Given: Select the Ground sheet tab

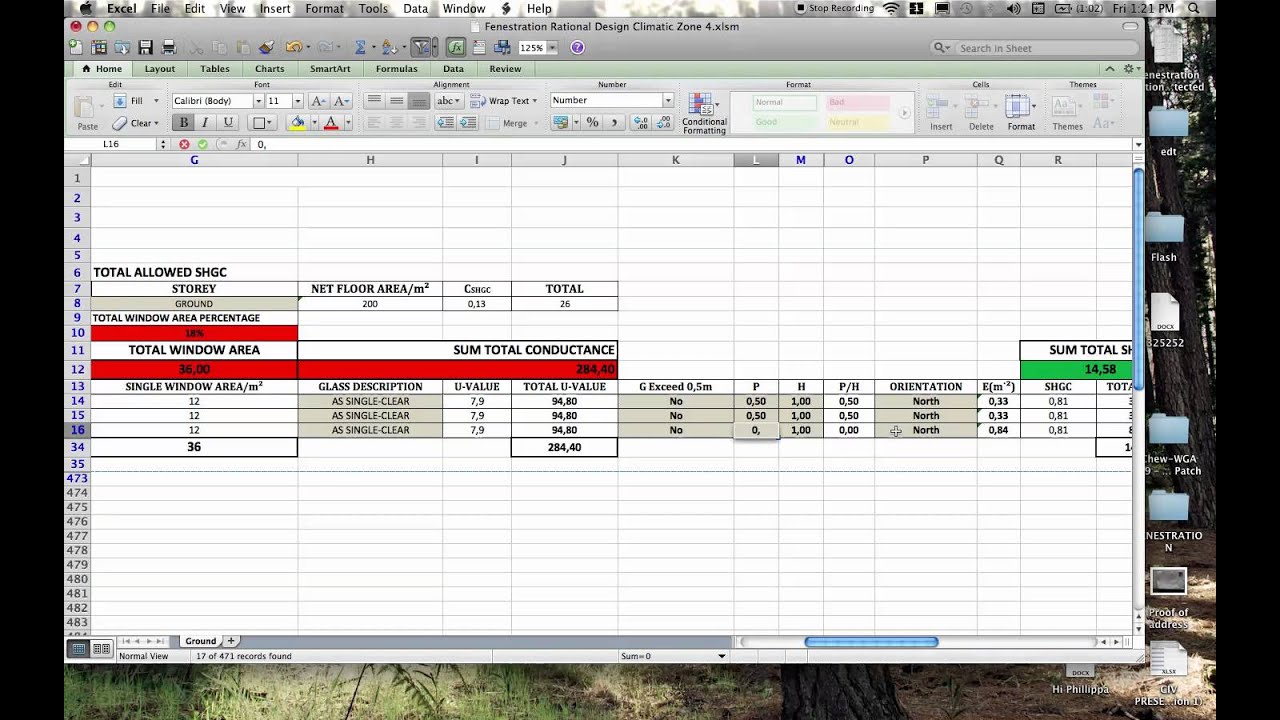Looking at the screenshot, I should tap(200, 641).
